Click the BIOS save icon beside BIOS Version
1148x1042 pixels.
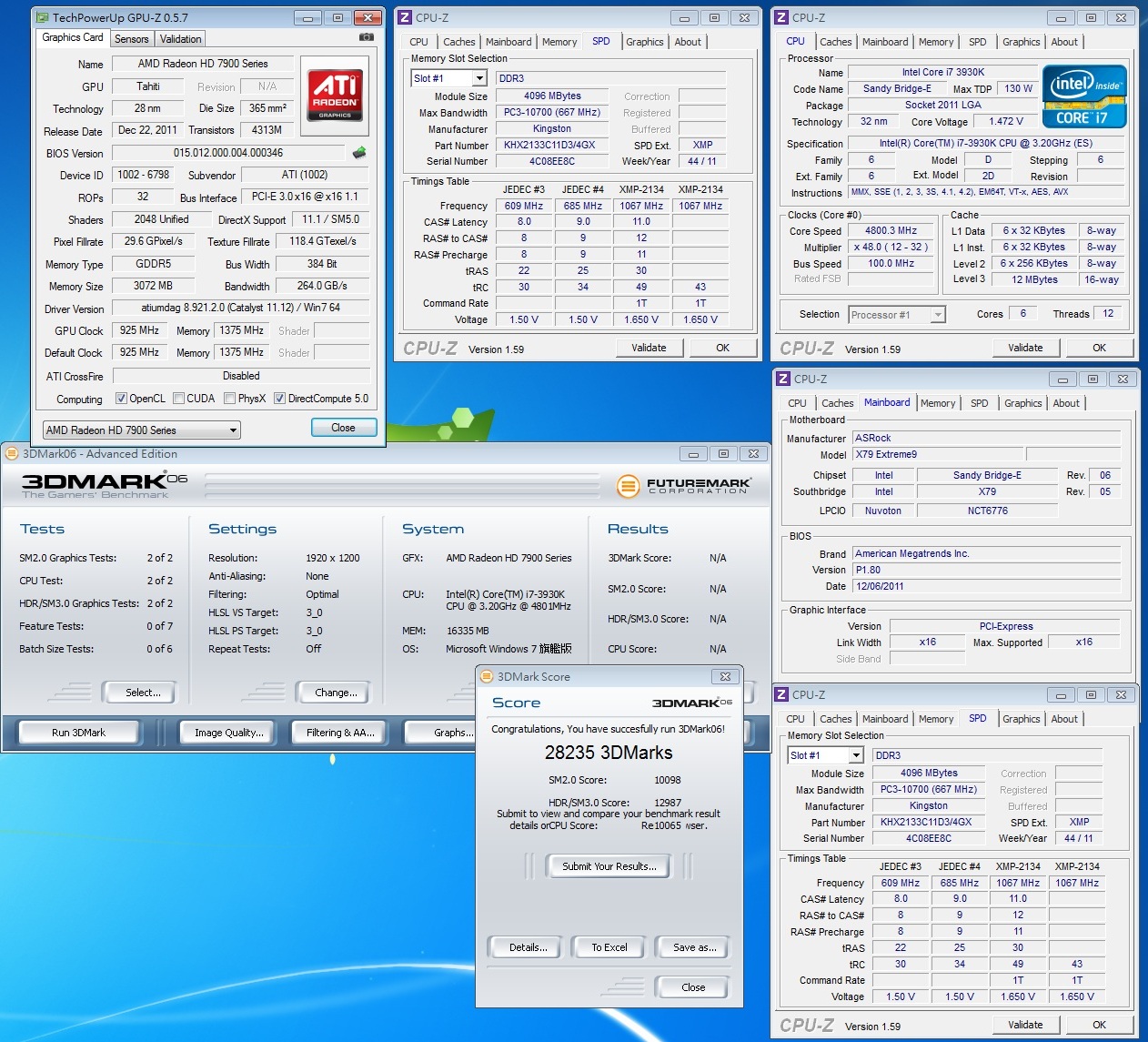click(359, 153)
